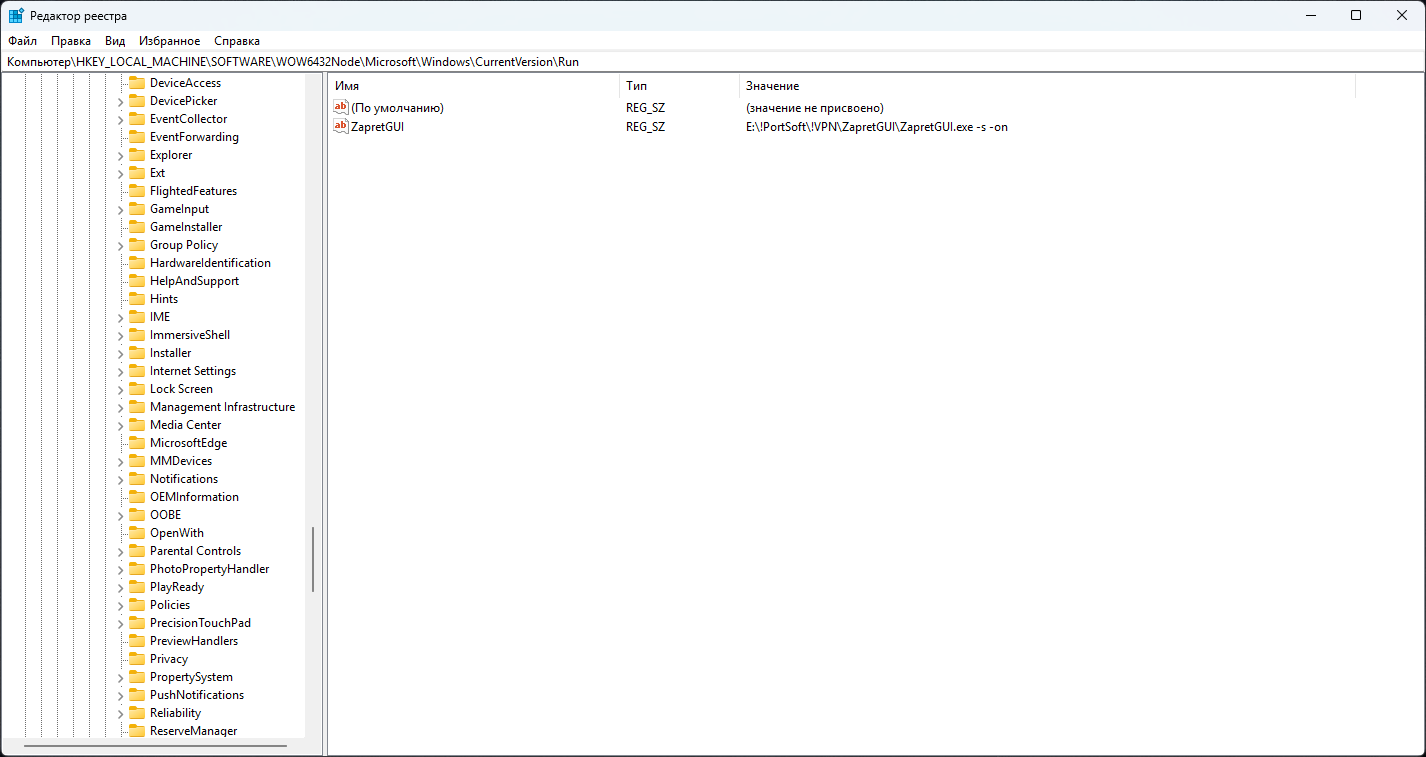This screenshot has height=757, width=1426.
Task: Select the Policies folder icon
Action: (137, 605)
